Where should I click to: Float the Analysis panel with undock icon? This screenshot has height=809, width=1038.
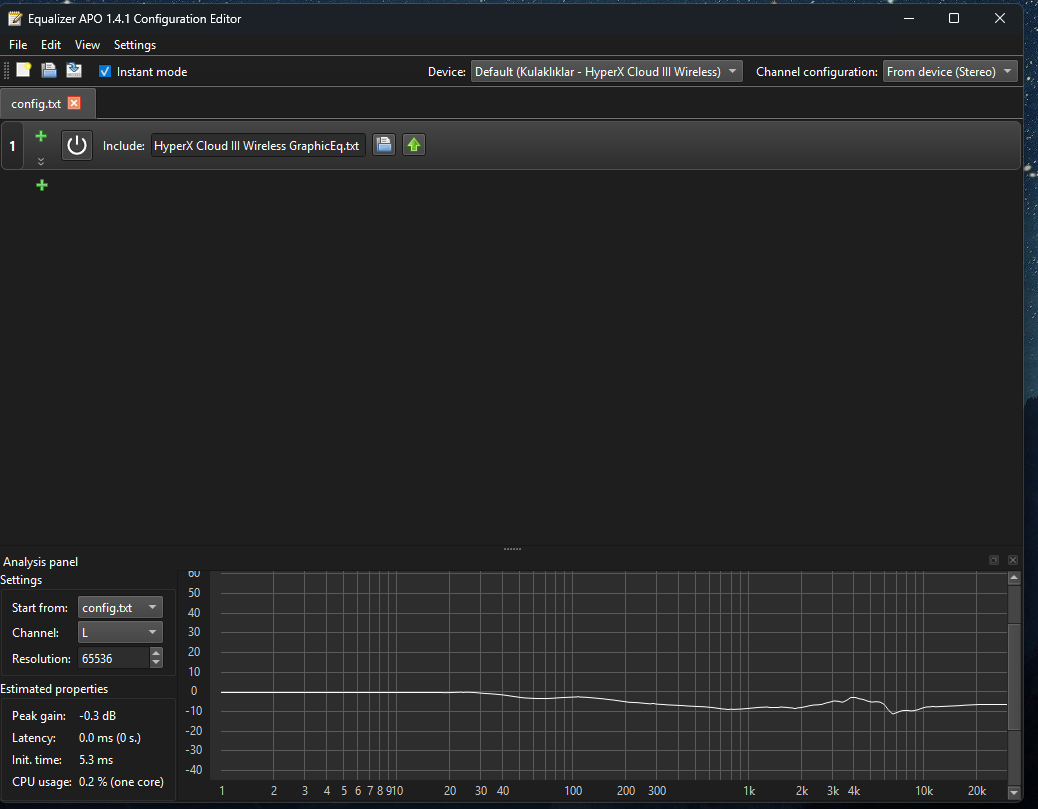coord(994,561)
